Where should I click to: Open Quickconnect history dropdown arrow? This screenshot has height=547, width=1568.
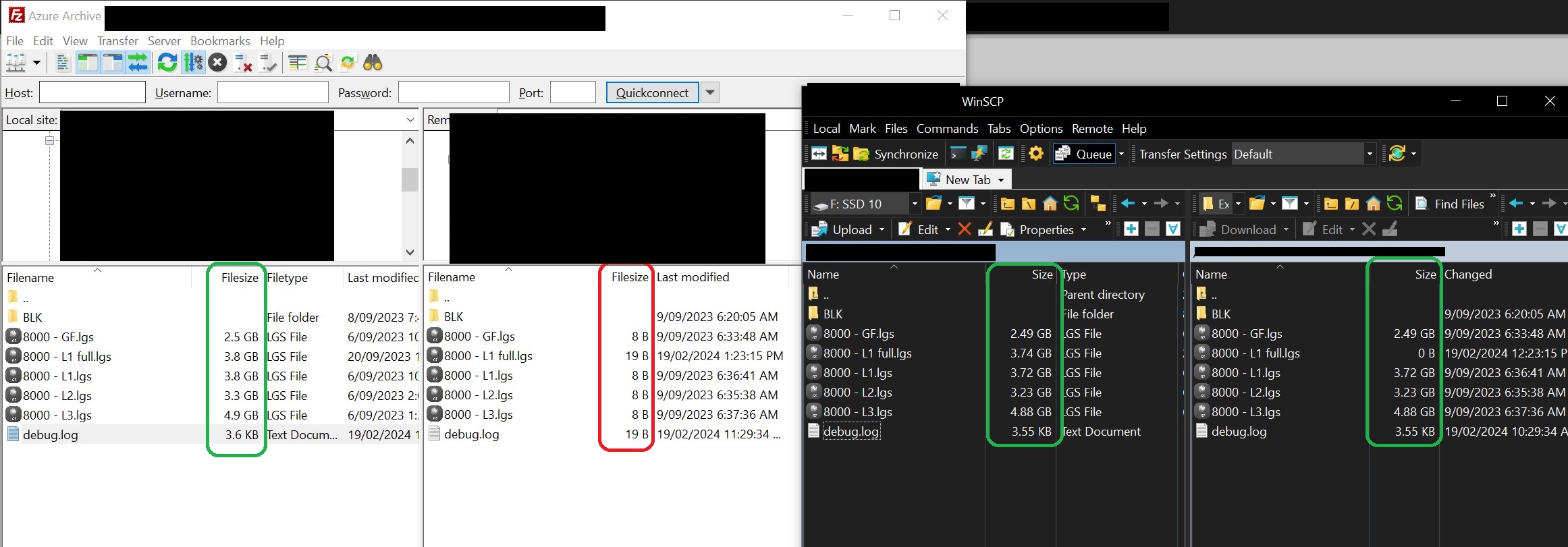click(710, 92)
